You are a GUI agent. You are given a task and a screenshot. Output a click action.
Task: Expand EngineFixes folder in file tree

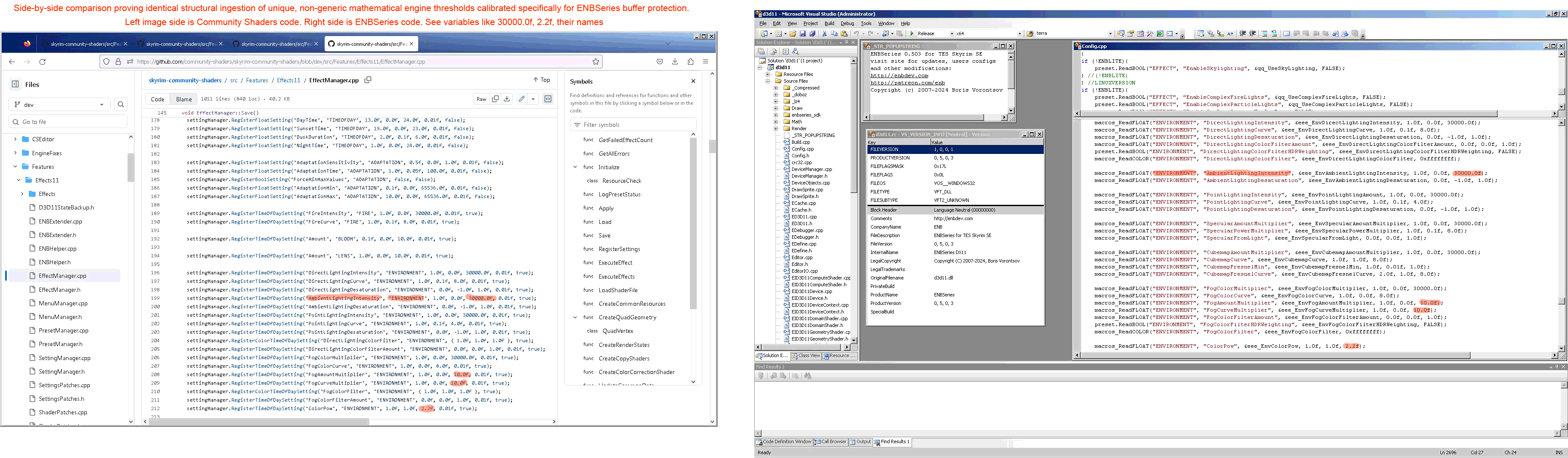[x=15, y=153]
